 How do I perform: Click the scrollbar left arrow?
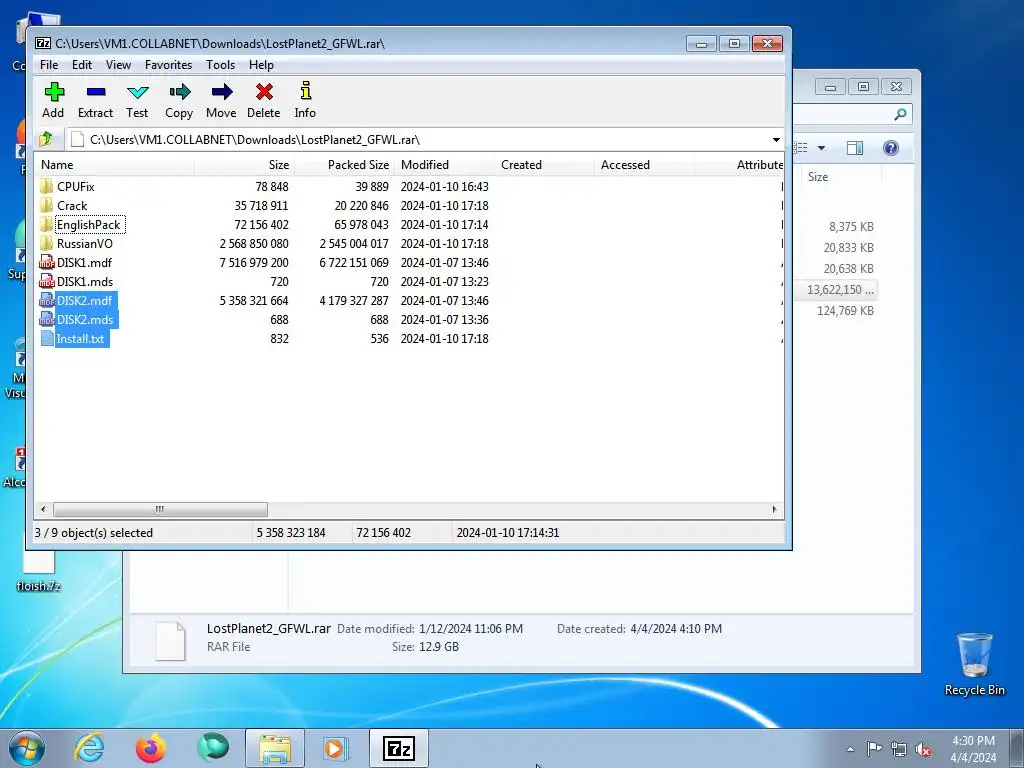[43, 509]
